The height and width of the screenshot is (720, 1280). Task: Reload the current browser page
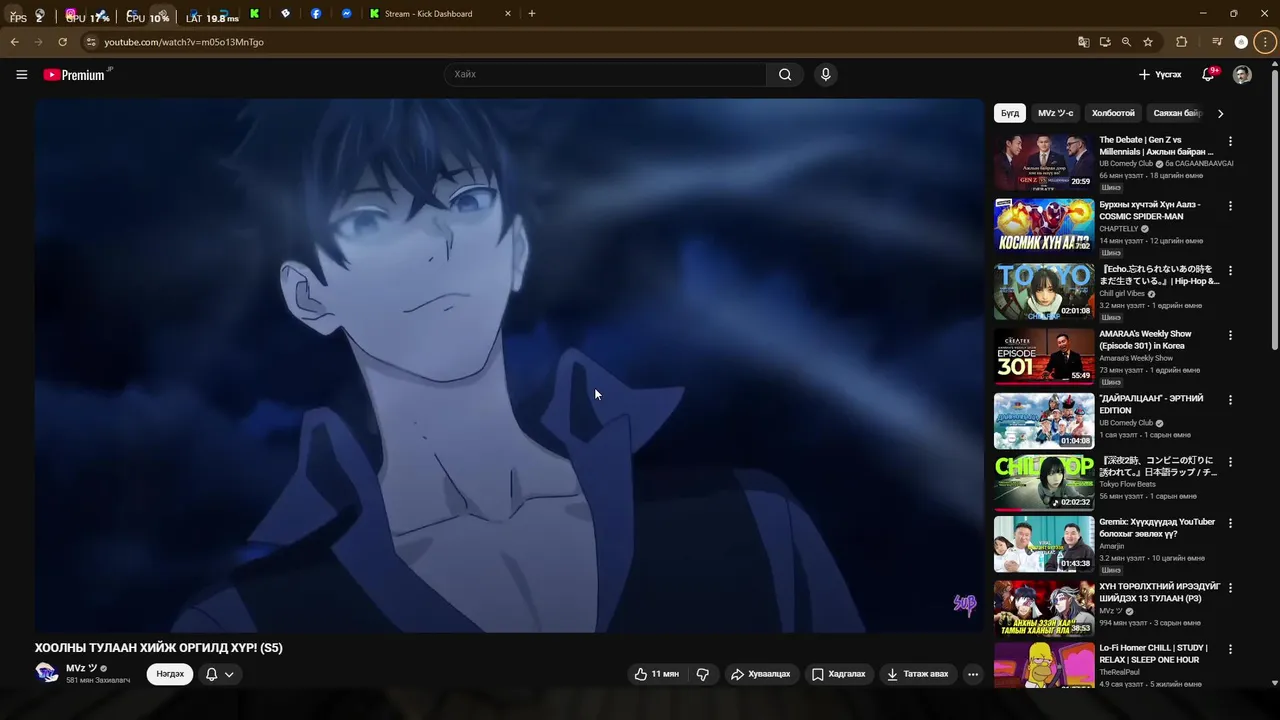pyautogui.click(x=62, y=42)
